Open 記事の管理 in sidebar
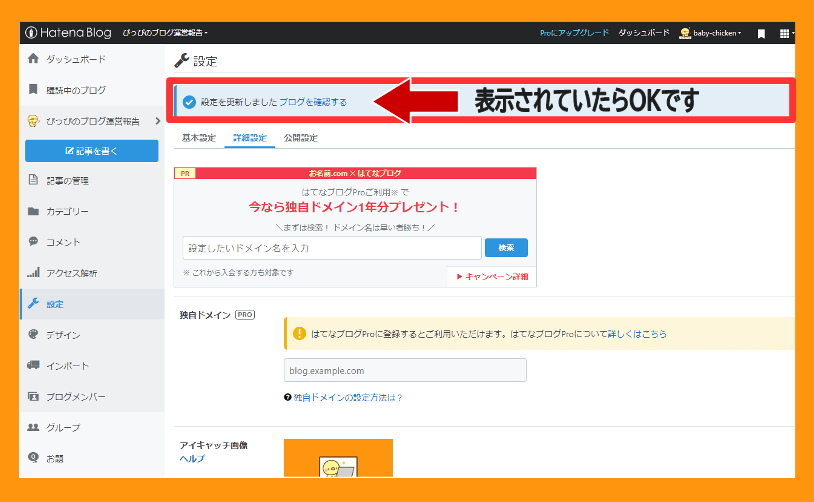The width and height of the screenshot is (814, 502). click(67, 181)
